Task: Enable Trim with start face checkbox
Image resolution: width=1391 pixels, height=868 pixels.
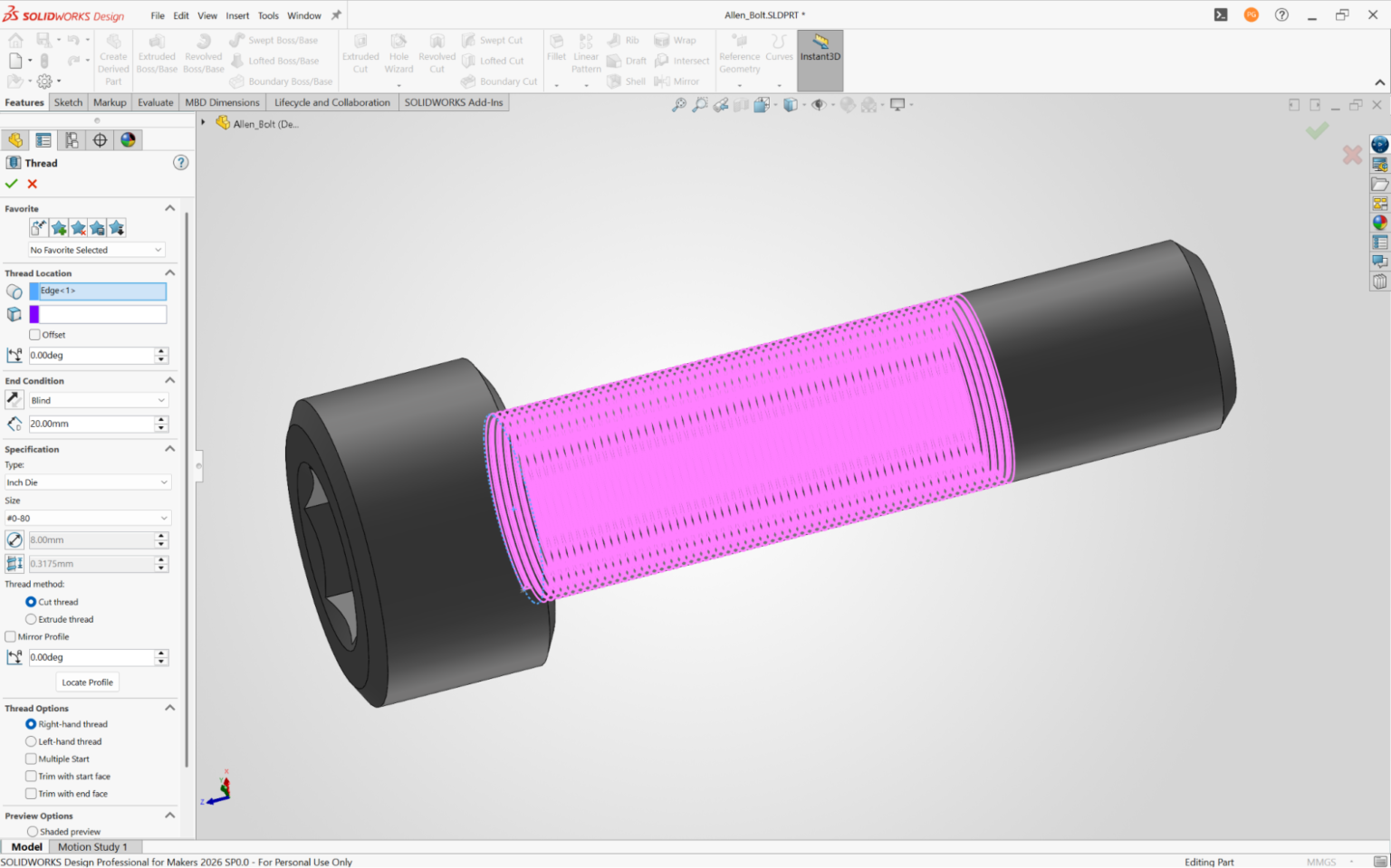Action: pyautogui.click(x=31, y=776)
